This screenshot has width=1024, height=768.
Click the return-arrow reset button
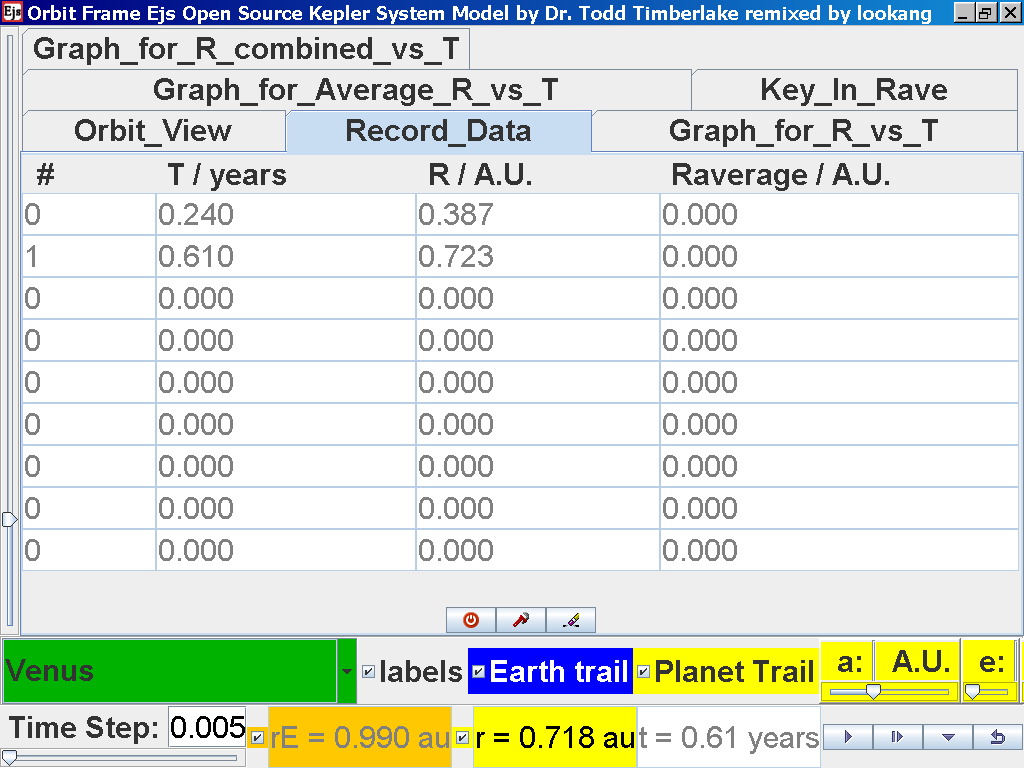point(996,737)
